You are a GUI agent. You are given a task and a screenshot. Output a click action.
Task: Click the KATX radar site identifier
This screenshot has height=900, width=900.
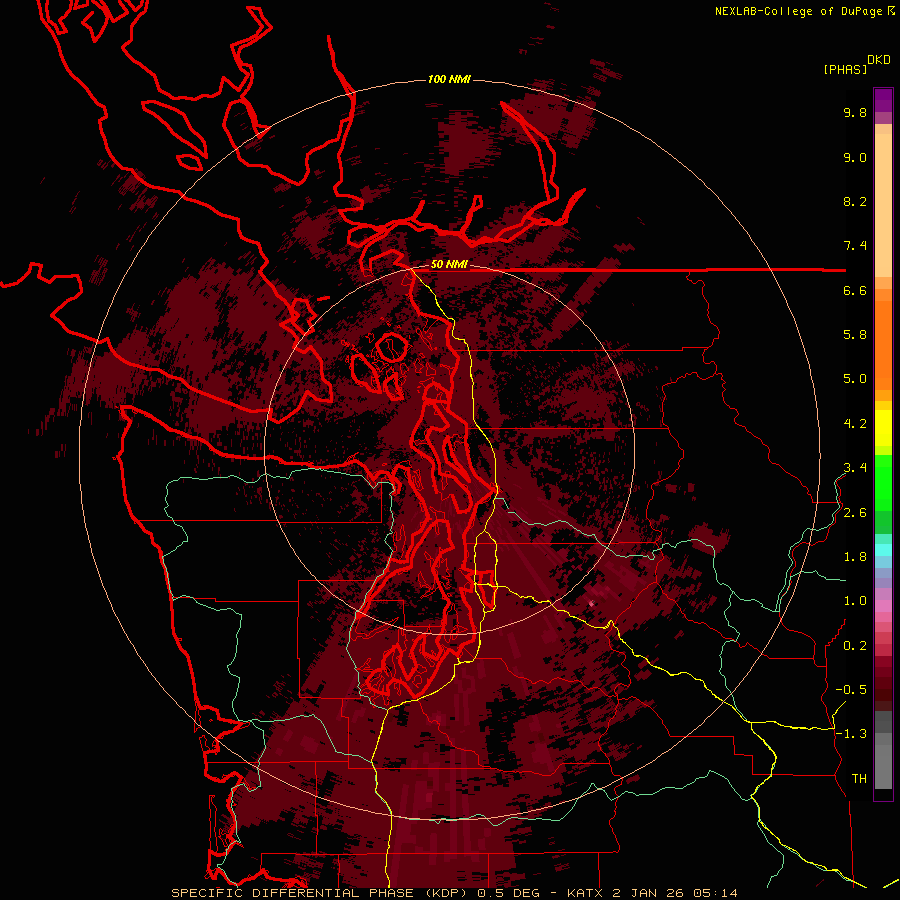pos(585,893)
